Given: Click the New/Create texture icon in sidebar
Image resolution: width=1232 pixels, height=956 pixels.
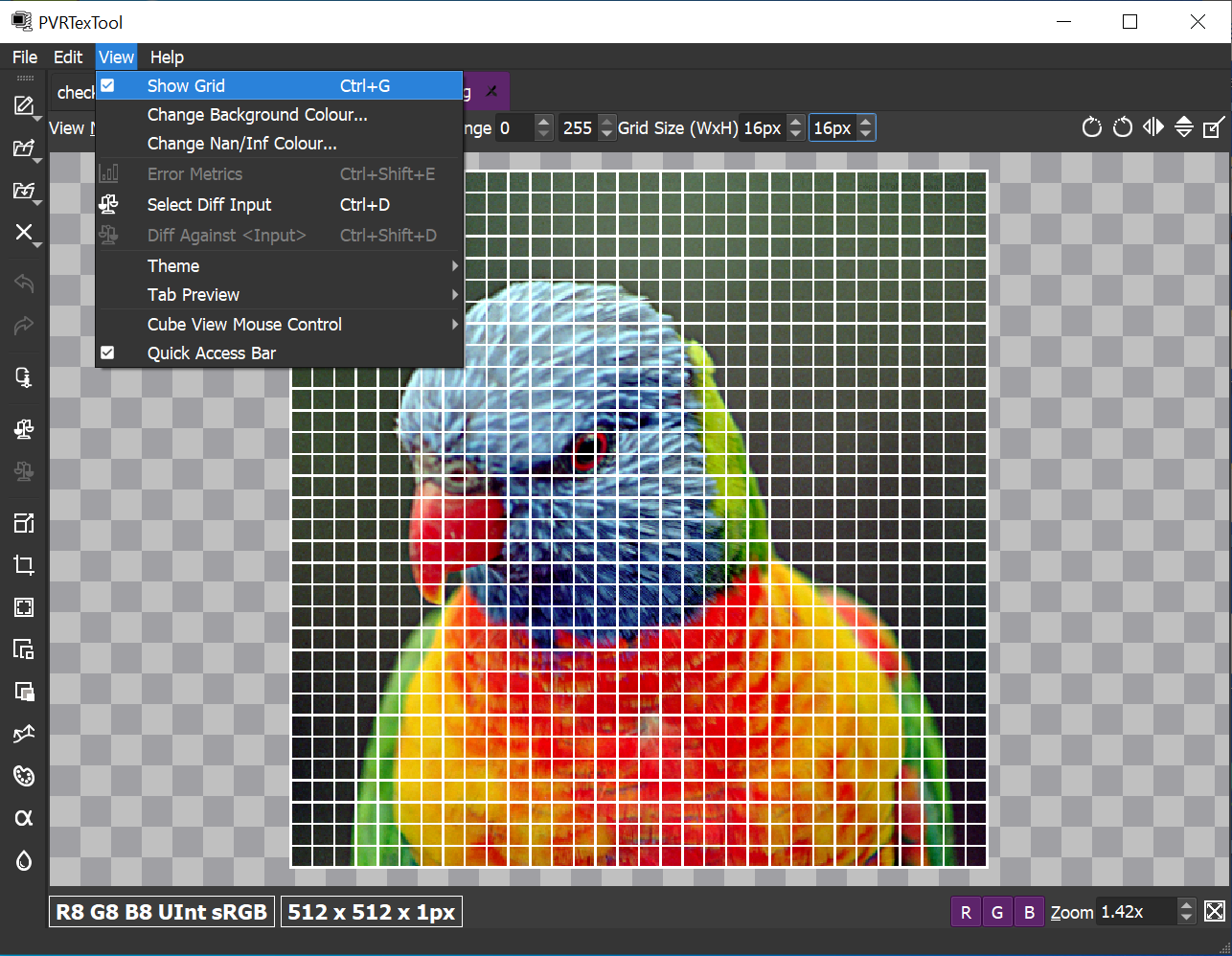Looking at the screenshot, I should pyautogui.click(x=24, y=105).
